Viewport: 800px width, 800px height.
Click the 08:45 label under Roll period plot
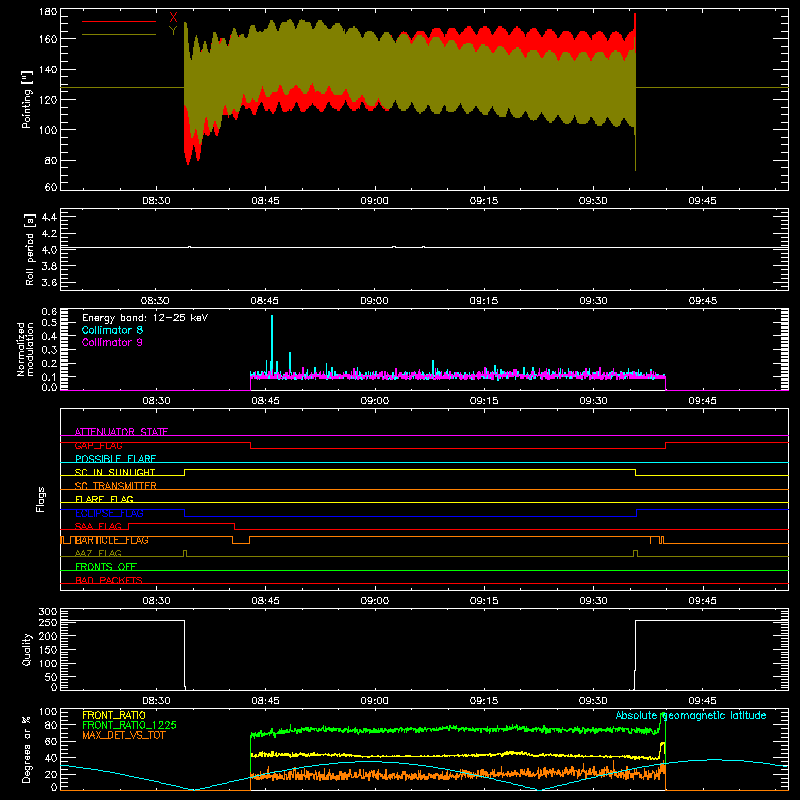265,301
